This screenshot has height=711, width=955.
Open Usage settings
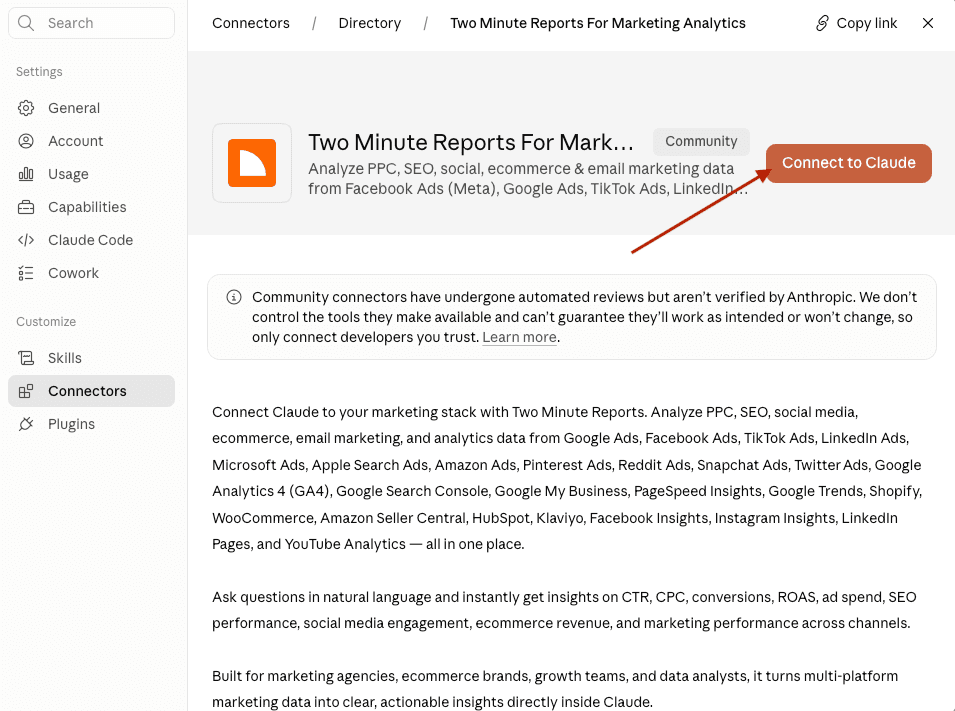(91, 174)
